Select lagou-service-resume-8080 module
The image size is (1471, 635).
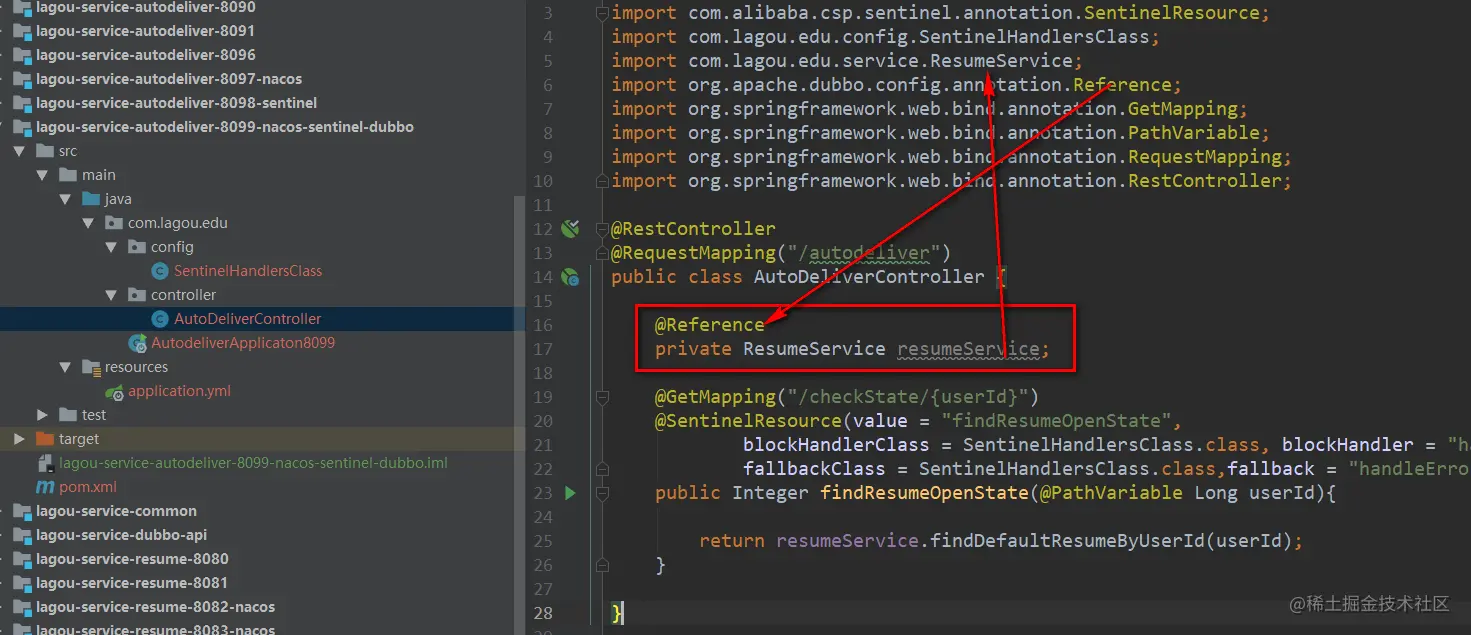132,559
